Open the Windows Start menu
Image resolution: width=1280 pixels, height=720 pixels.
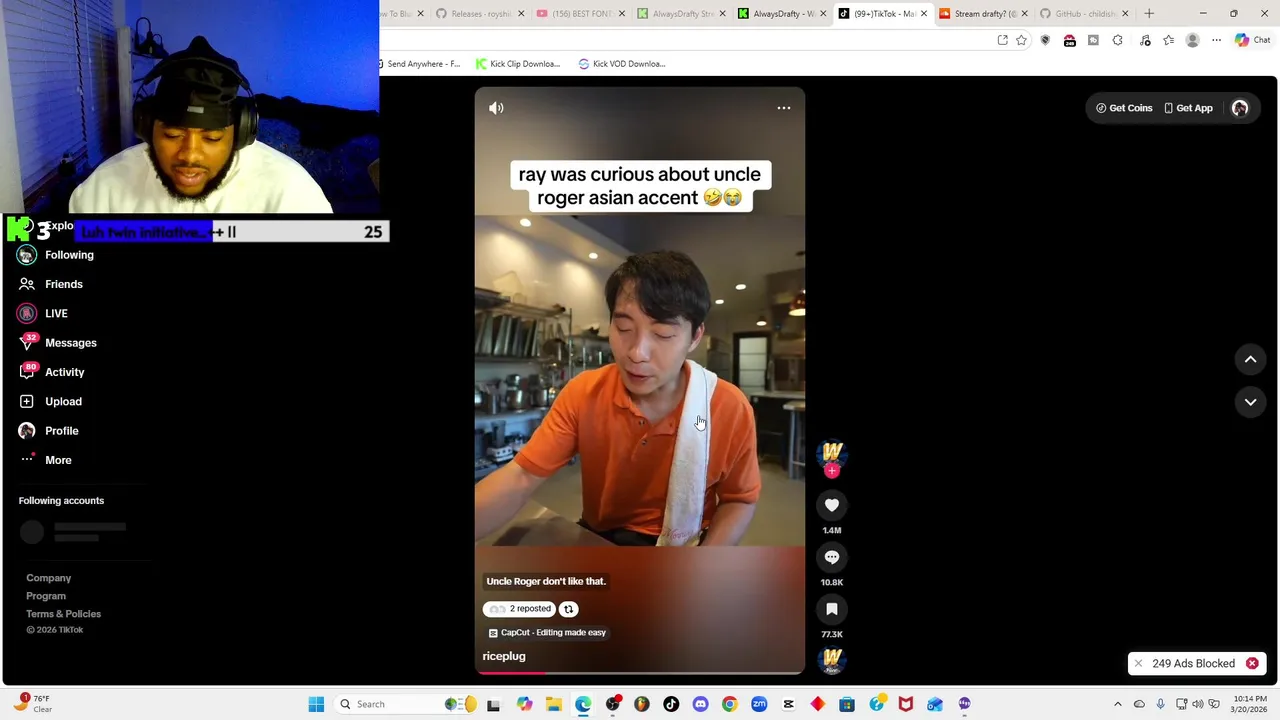[x=316, y=704]
